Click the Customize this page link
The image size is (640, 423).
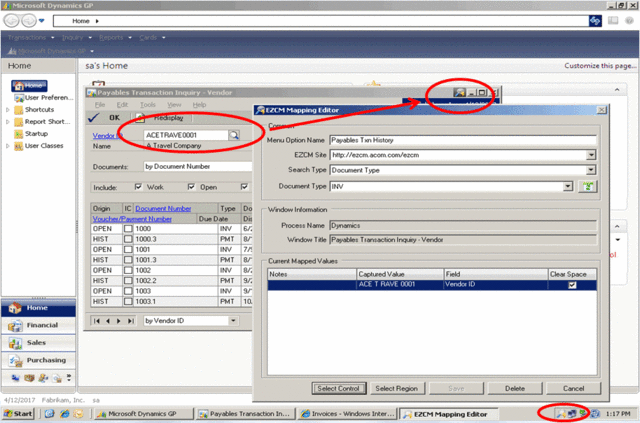[600, 66]
